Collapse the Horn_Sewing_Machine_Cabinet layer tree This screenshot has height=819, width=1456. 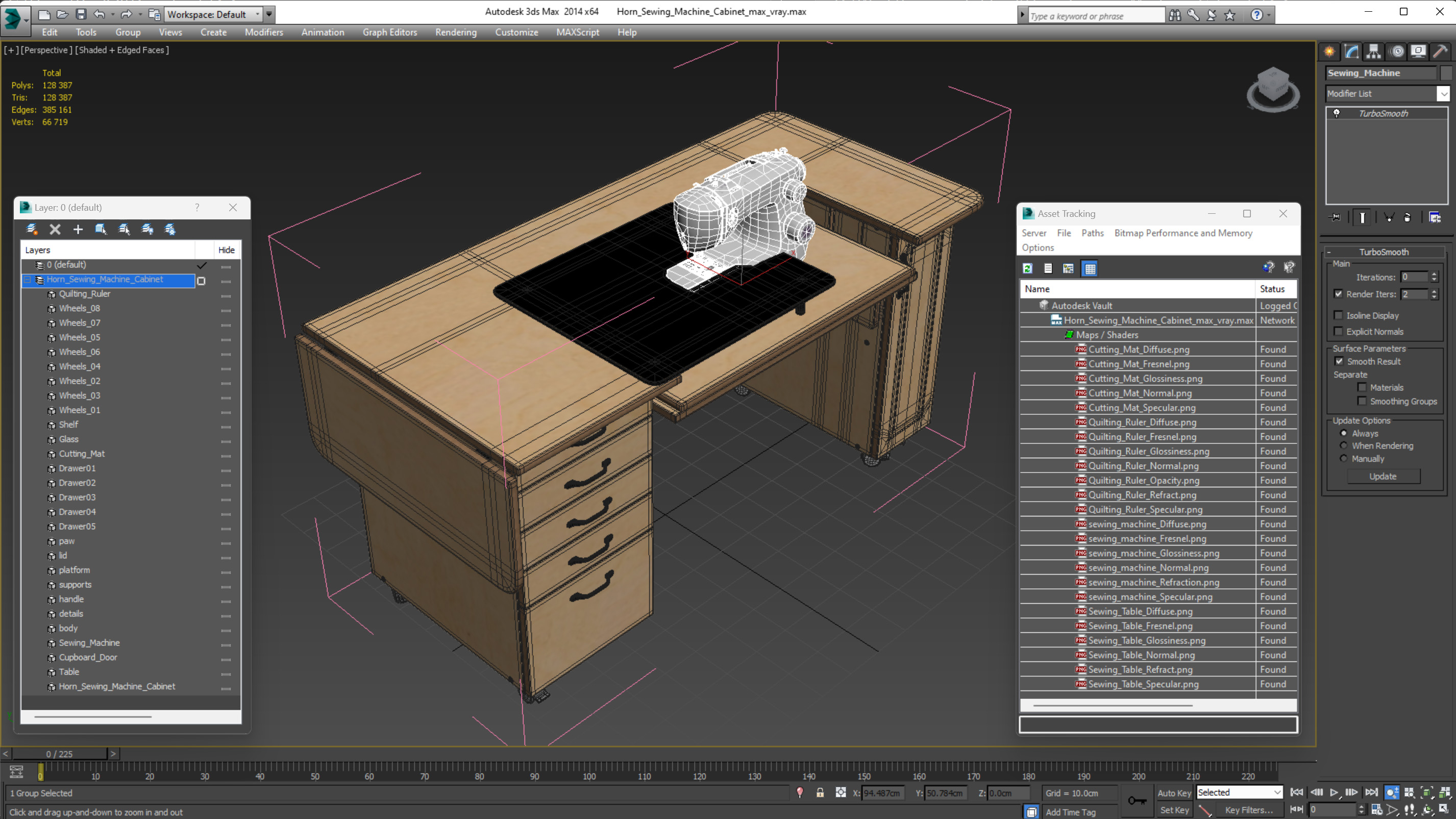click(x=28, y=280)
